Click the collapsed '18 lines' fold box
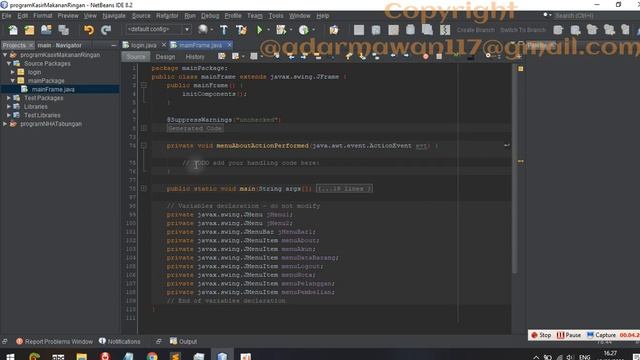This screenshot has height=360, width=640. coord(344,189)
